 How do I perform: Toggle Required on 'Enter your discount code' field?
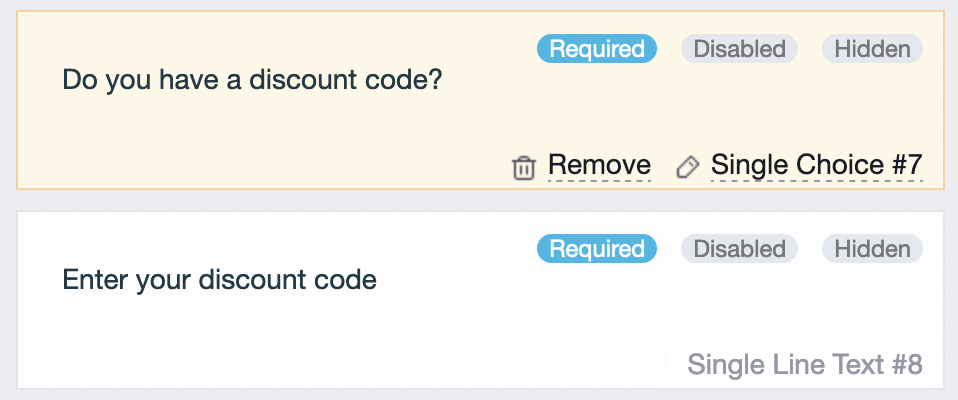point(597,249)
